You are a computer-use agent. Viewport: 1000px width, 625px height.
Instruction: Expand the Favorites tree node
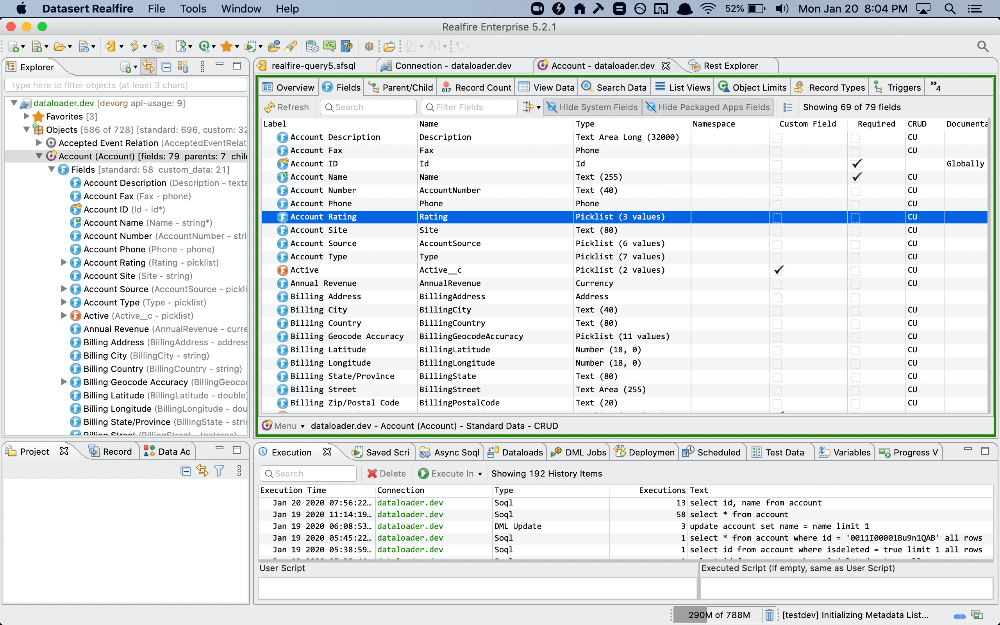coord(26,117)
